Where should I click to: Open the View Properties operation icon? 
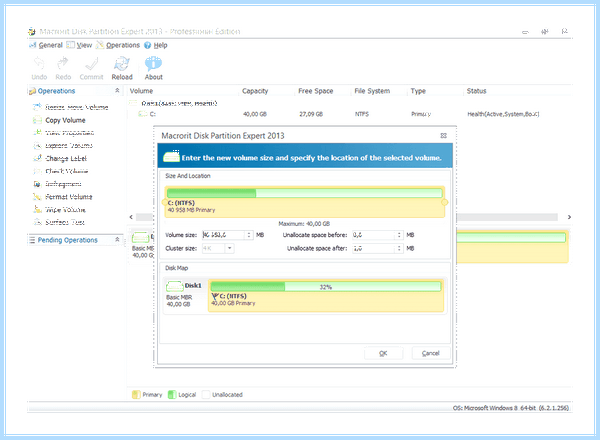coord(37,132)
